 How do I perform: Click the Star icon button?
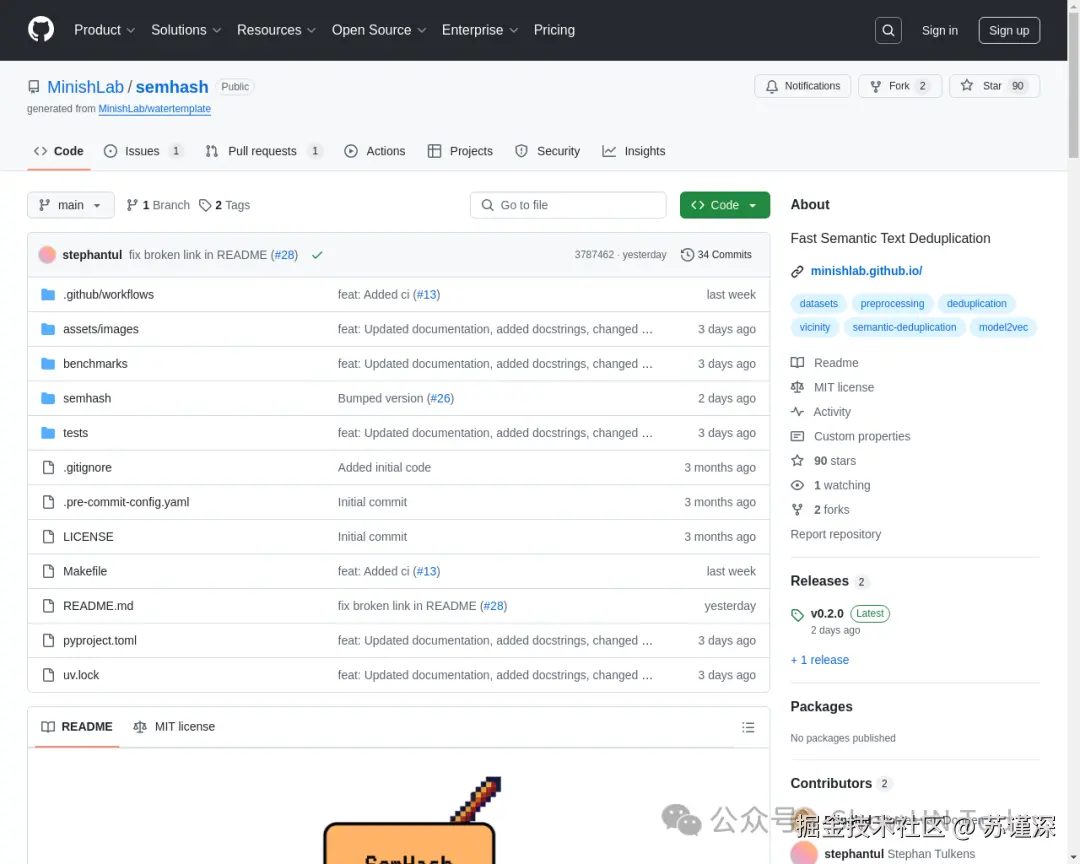click(x=966, y=85)
